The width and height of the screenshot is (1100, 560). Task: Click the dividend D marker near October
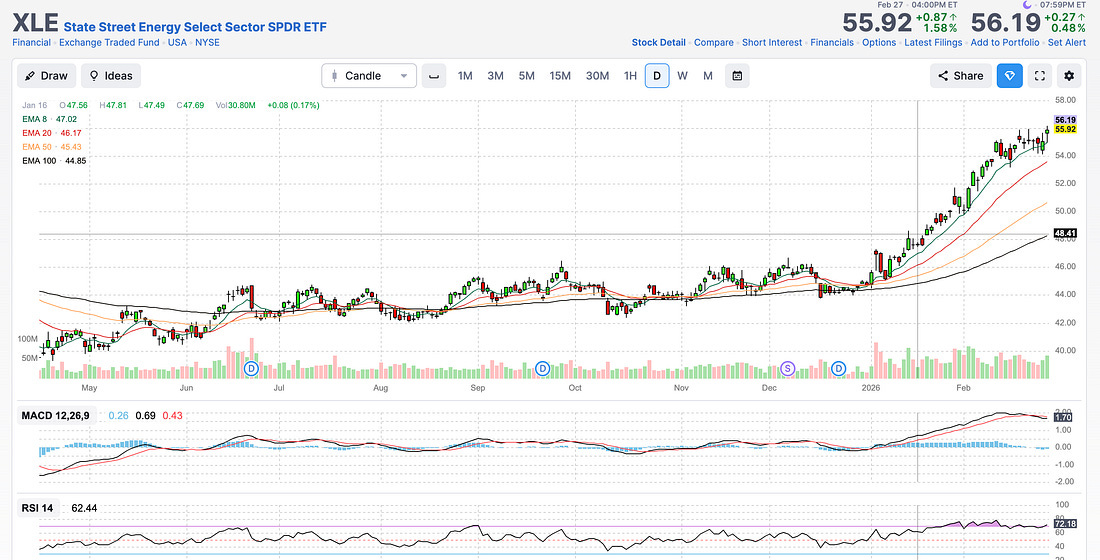tap(542, 368)
